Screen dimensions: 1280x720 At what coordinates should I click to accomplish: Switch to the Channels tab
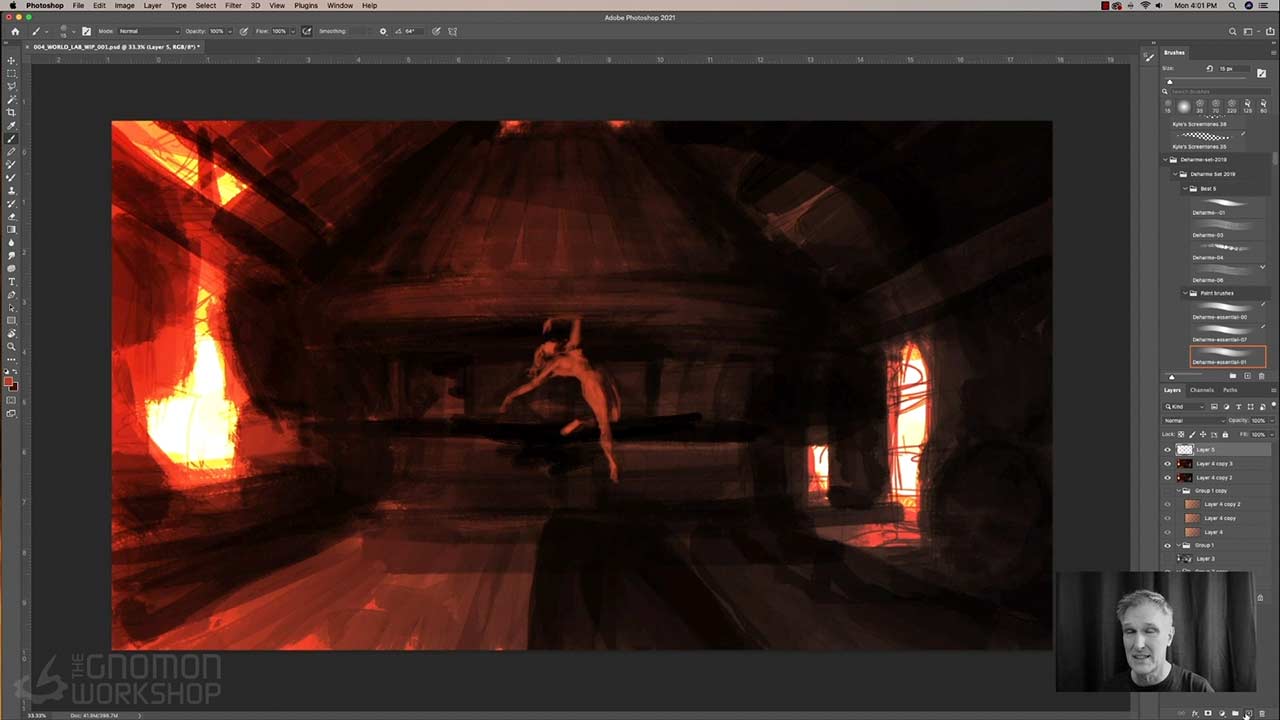point(1201,390)
